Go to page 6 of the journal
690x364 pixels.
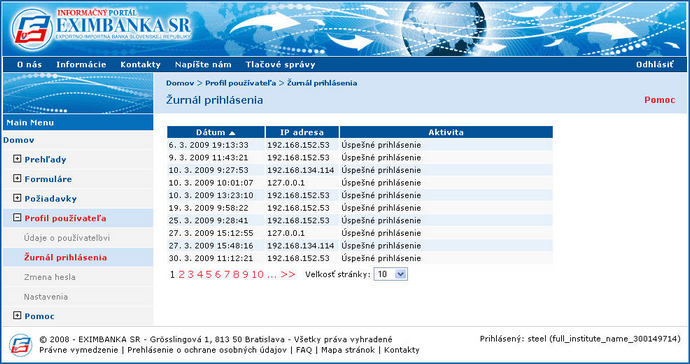tap(218, 275)
